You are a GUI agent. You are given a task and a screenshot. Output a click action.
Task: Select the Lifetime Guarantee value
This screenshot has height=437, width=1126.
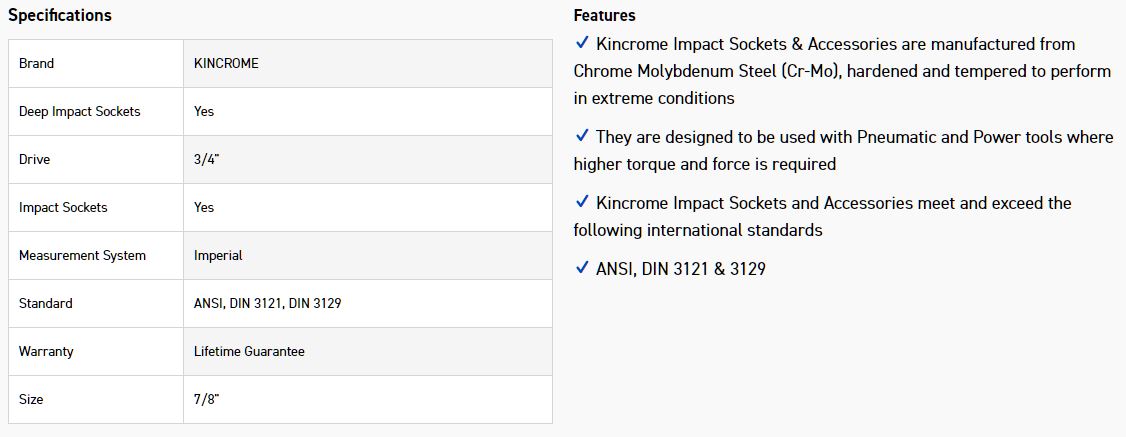pos(249,351)
